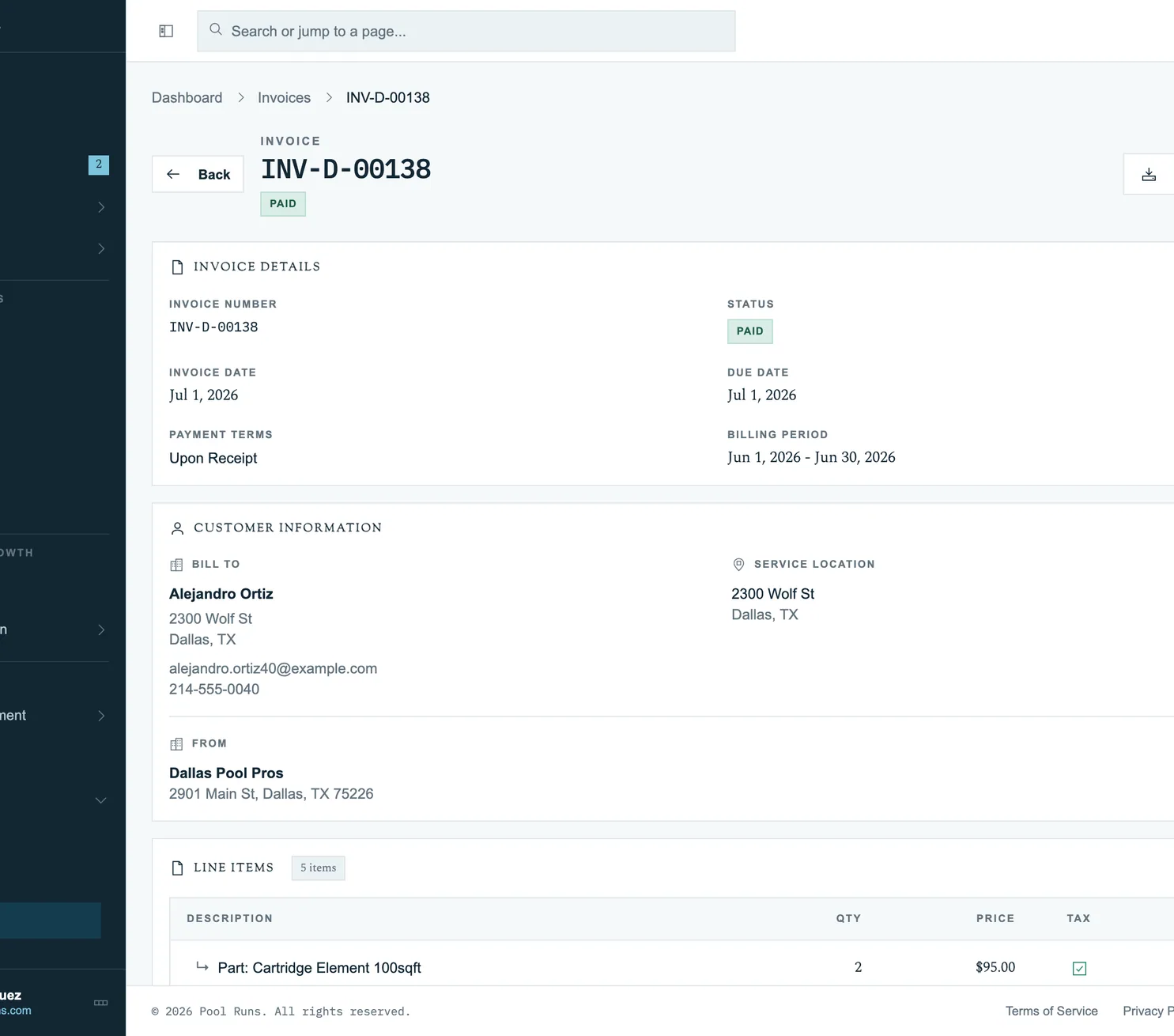Click the billing period Jun 1 - Jun 30

click(811, 457)
